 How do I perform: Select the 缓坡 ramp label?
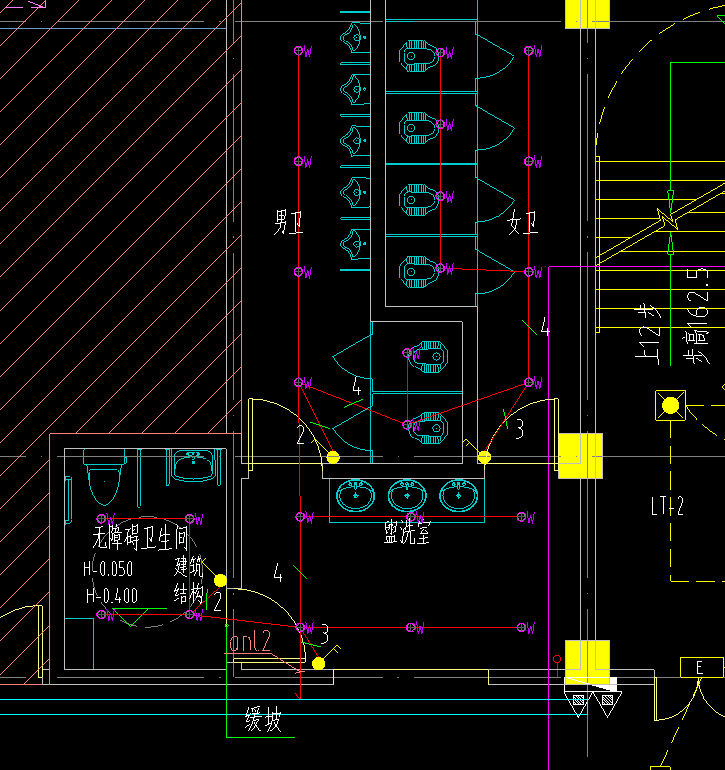pyautogui.click(x=263, y=720)
